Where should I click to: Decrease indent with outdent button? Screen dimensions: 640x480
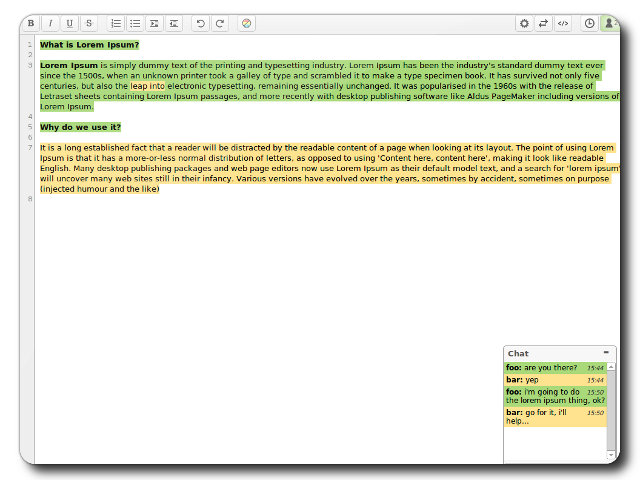(x=173, y=23)
